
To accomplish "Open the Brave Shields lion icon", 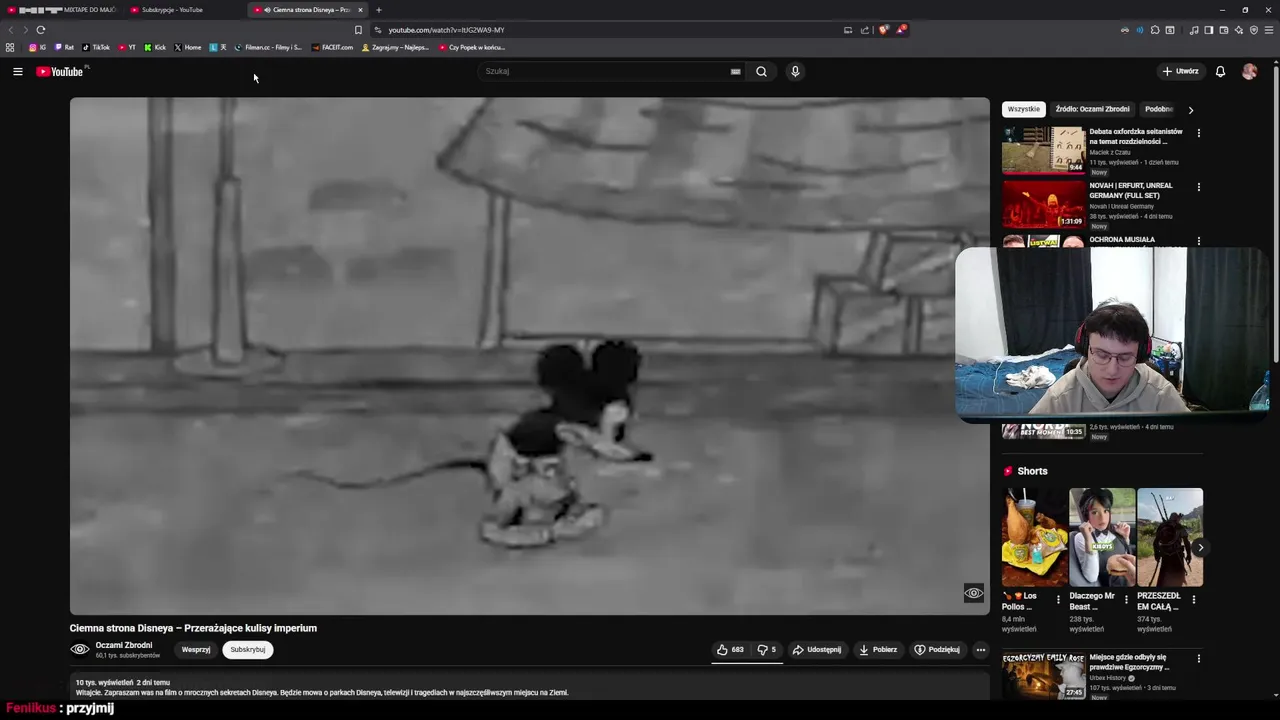I will [883, 30].
